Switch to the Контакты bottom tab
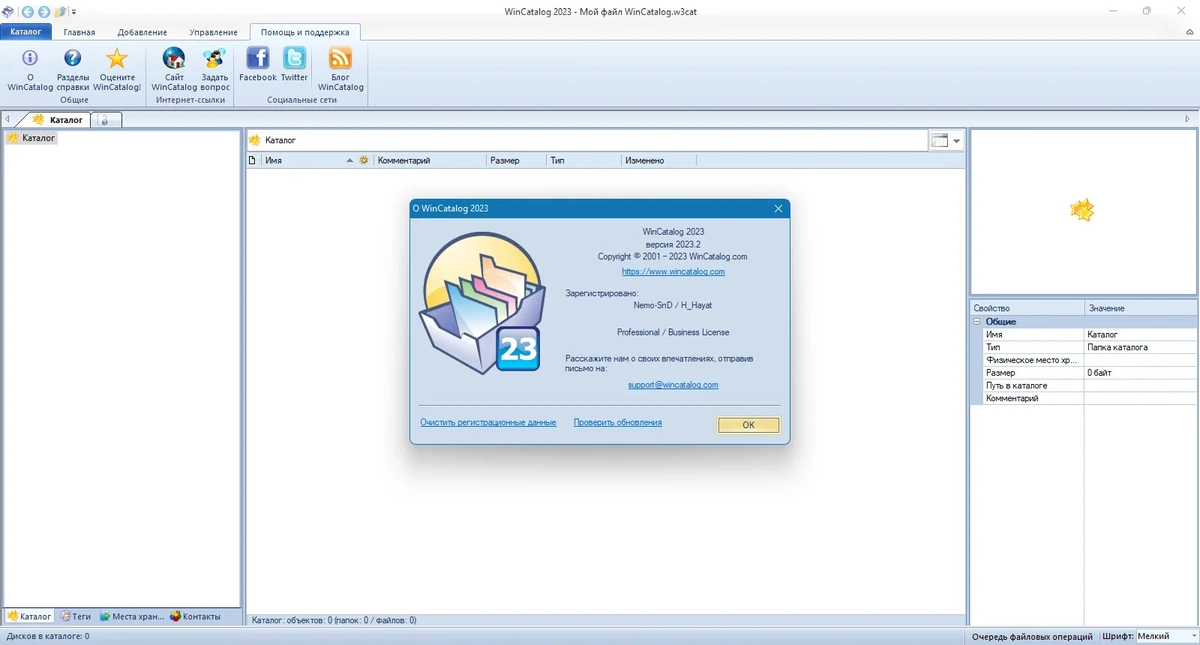Screen dimensions: 1200x645 196,616
